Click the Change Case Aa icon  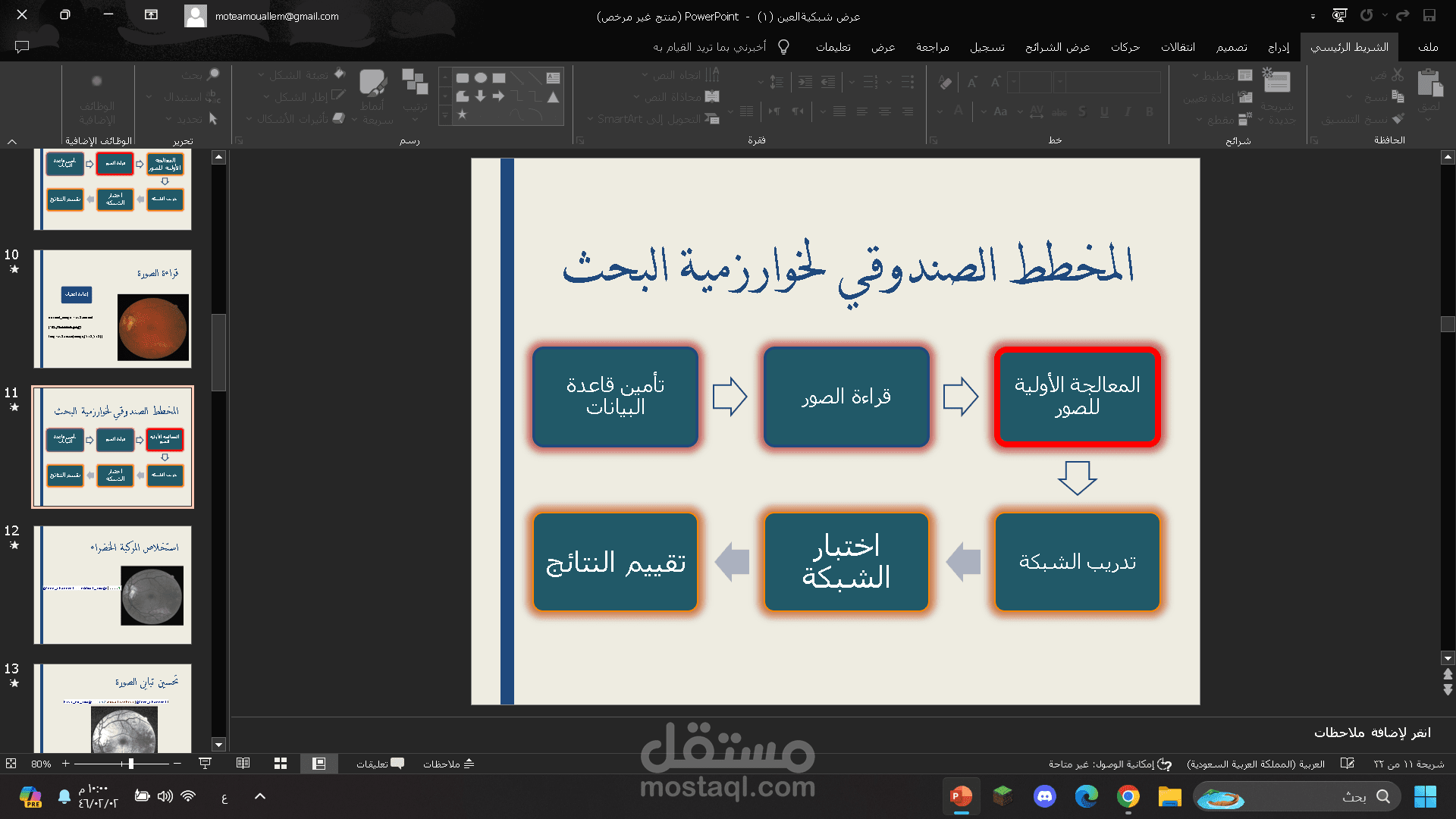[1000, 111]
